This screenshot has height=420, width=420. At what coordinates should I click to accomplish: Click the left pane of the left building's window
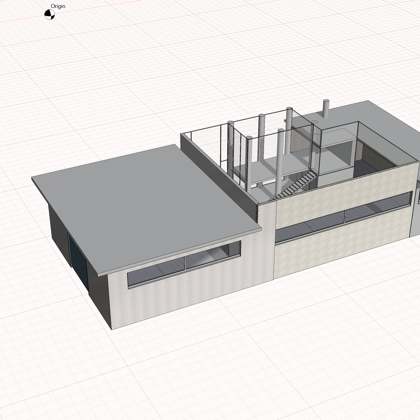(156, 272)
